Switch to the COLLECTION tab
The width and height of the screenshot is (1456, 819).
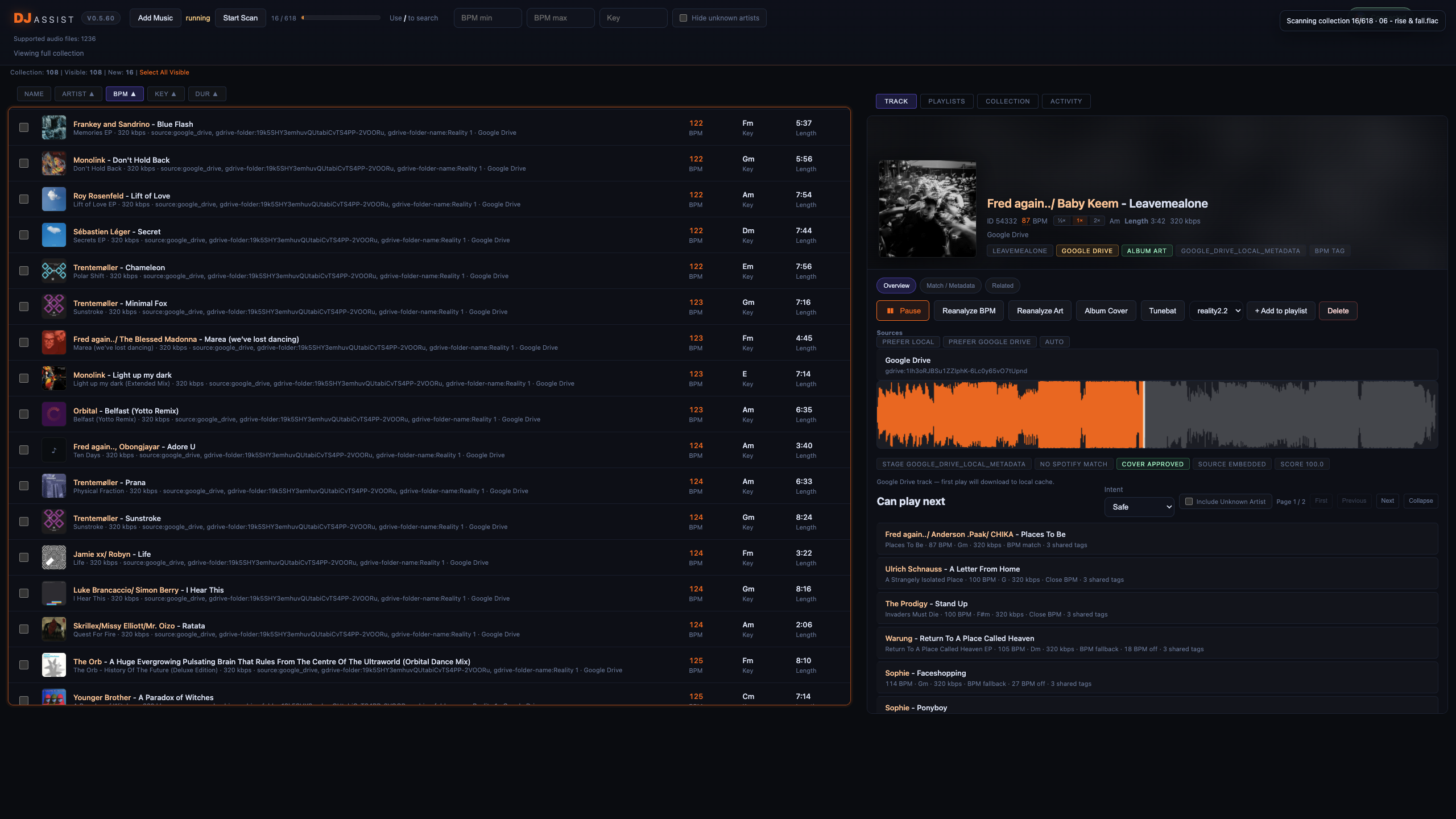pos(1007,101)
